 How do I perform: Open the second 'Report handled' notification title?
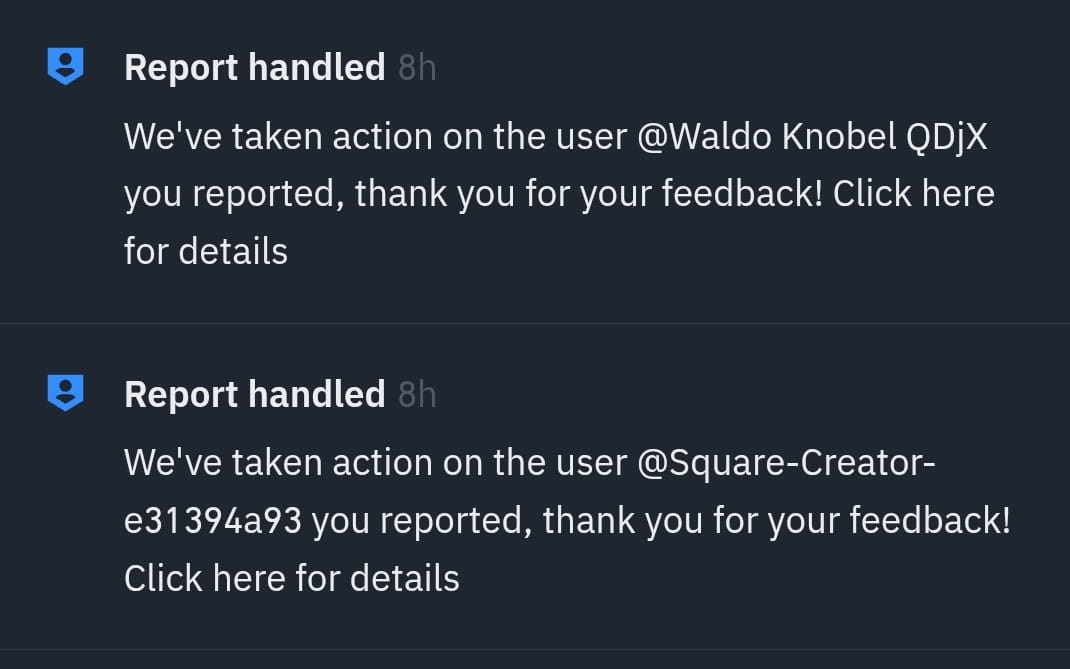point(255,395)
